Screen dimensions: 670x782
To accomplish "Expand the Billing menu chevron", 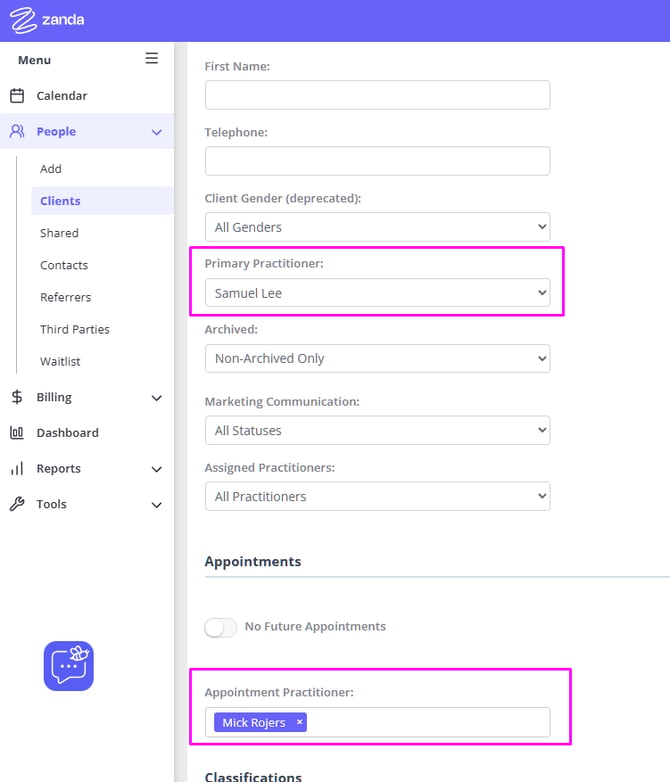I will 157,398.
